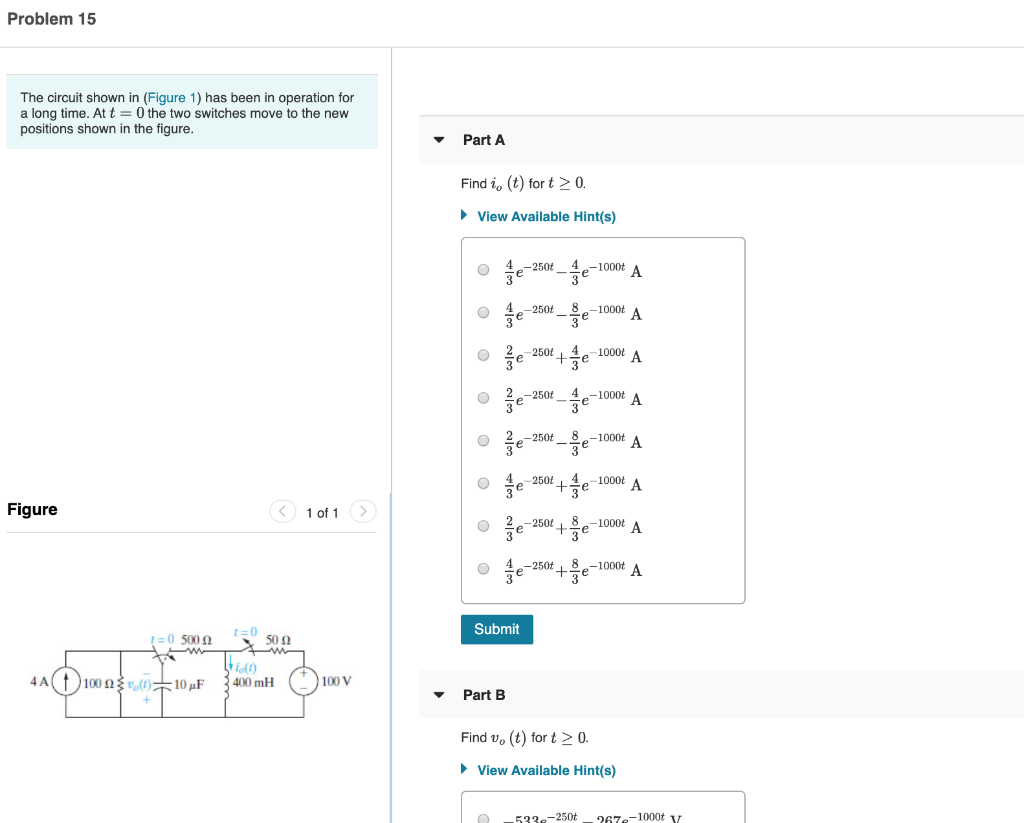Collapse the Part A section triangle
Image resolution: width=1024 pixels, height=823 pixels.
click(439, 140)
